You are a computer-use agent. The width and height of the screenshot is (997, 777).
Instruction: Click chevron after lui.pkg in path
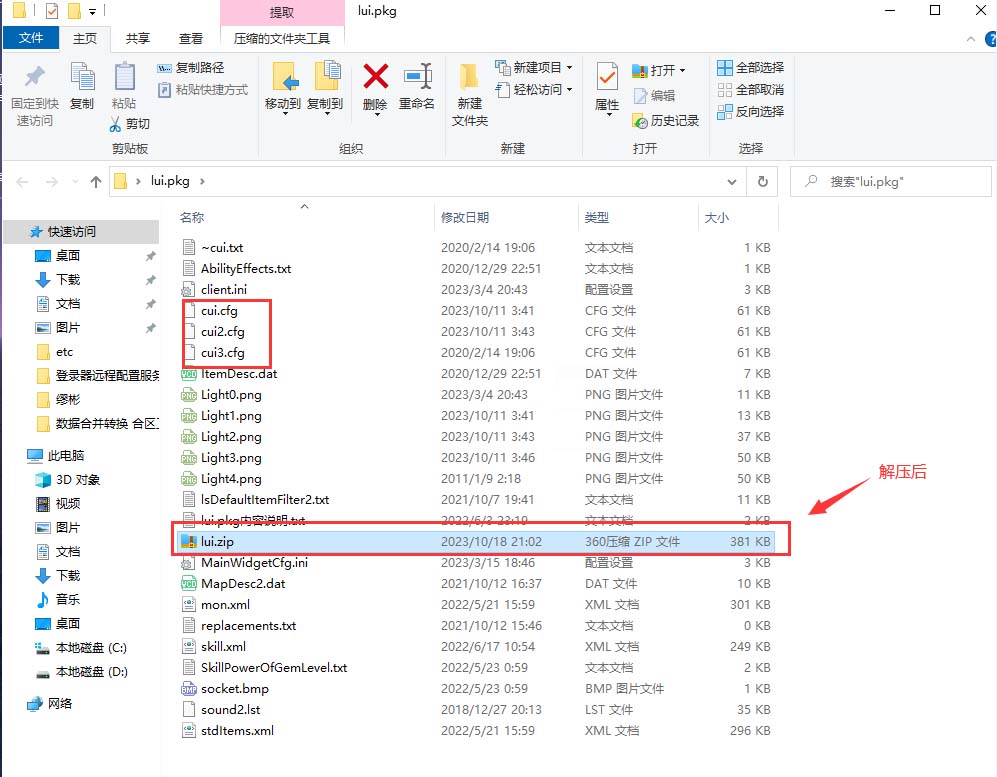tap(202, 181)
